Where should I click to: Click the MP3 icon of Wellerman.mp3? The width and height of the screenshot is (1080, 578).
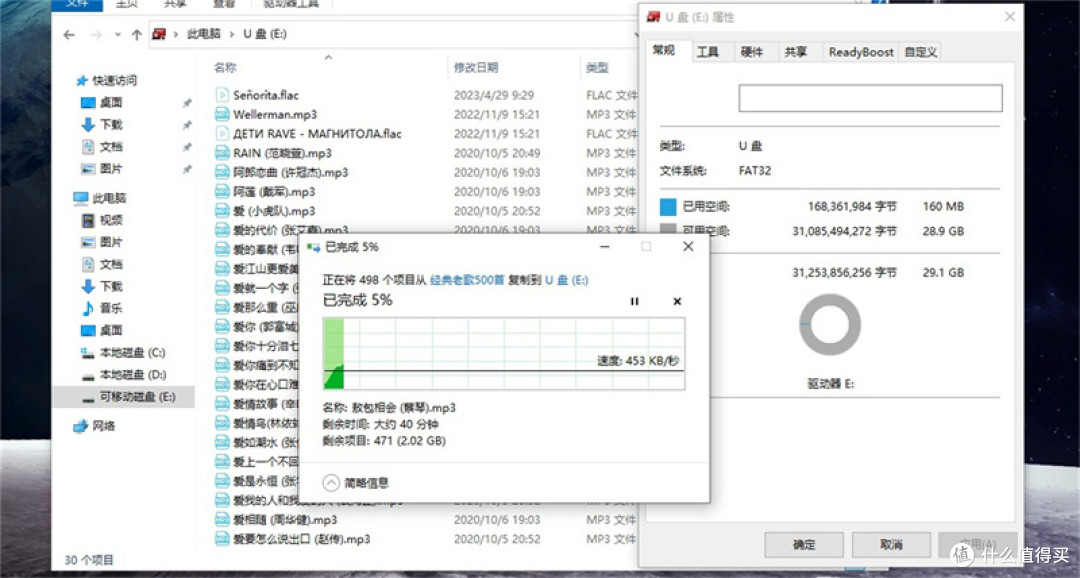click(222, 114)
